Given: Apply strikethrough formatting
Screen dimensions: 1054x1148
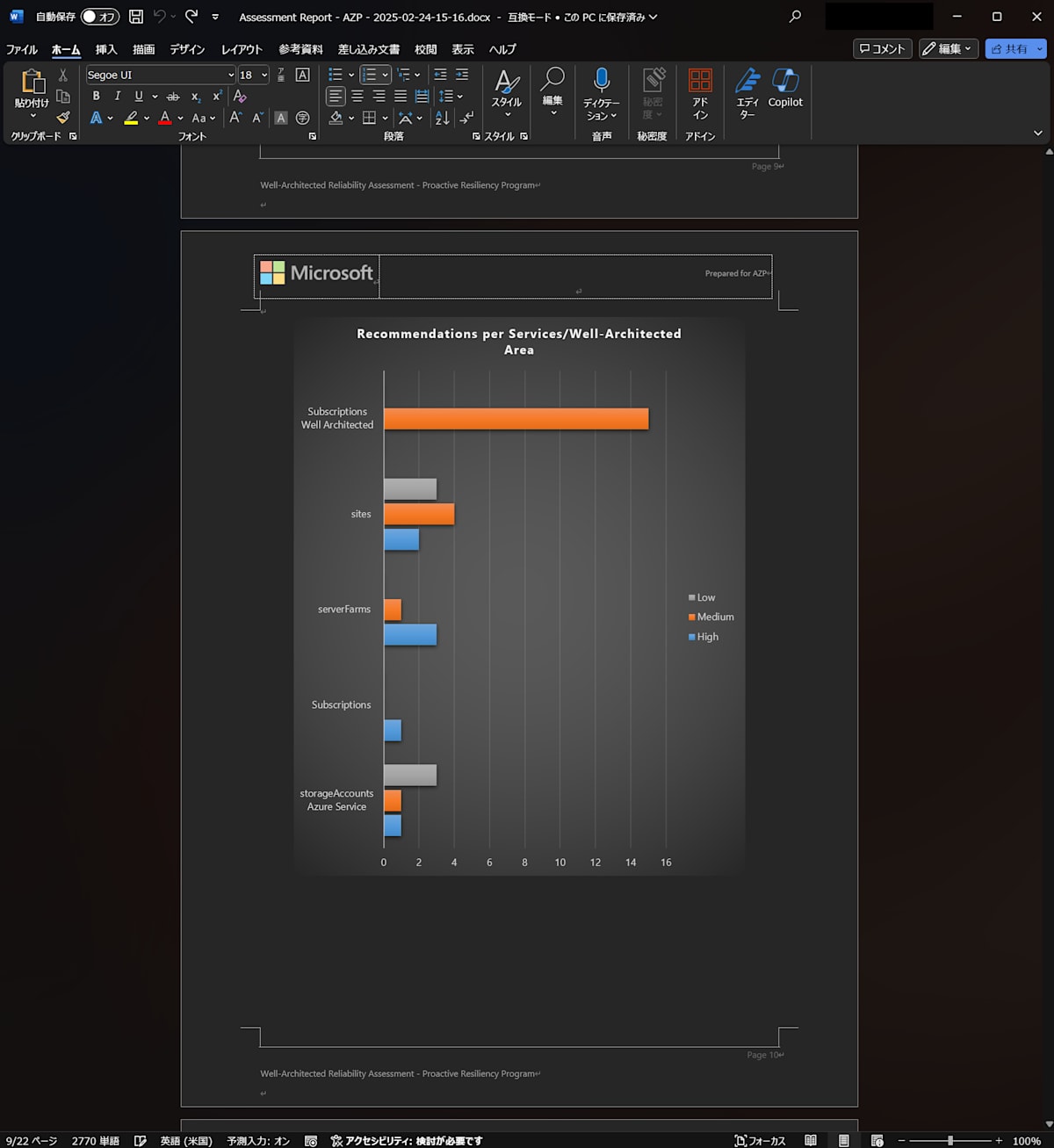Looking at the screenshot, I should pos(173,97).
